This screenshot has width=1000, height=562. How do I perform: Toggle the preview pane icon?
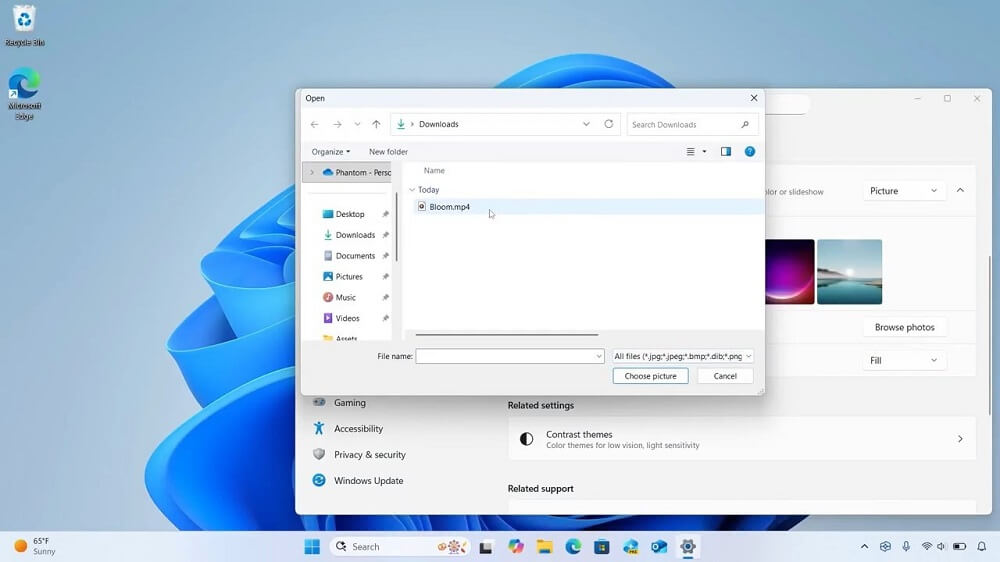(726, 152)
